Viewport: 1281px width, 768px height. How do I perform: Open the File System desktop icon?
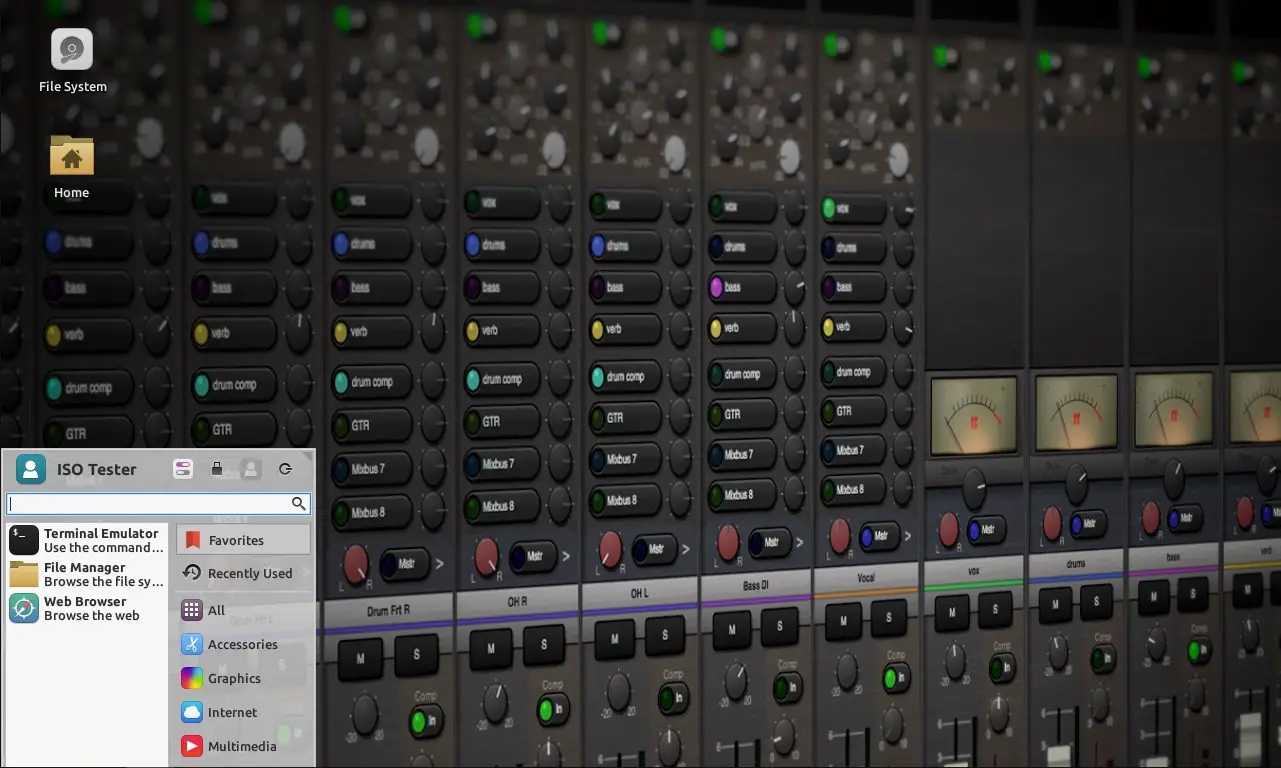(72, 60)
